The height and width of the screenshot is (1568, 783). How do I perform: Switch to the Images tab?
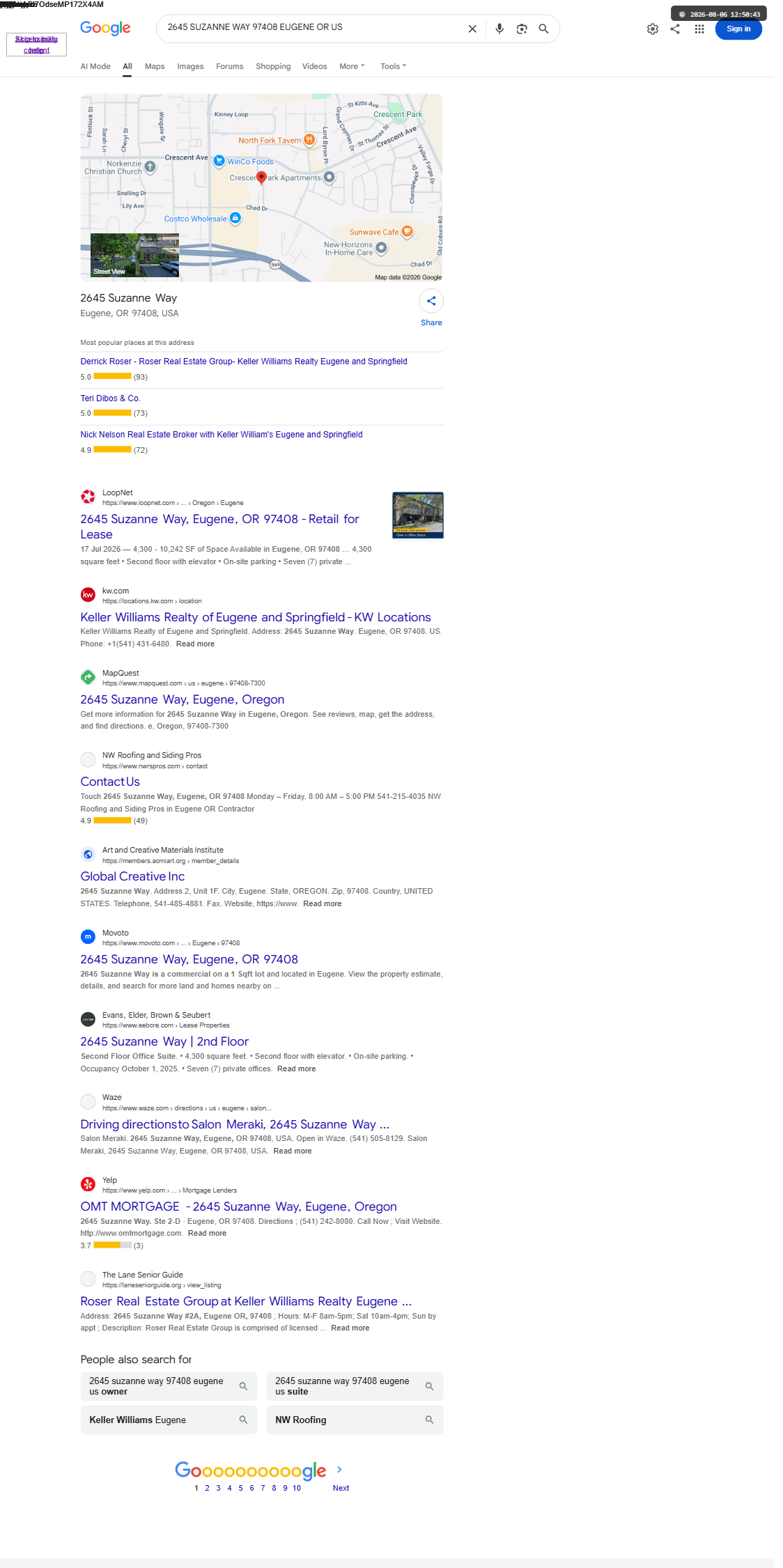click(x=190, y=66)
